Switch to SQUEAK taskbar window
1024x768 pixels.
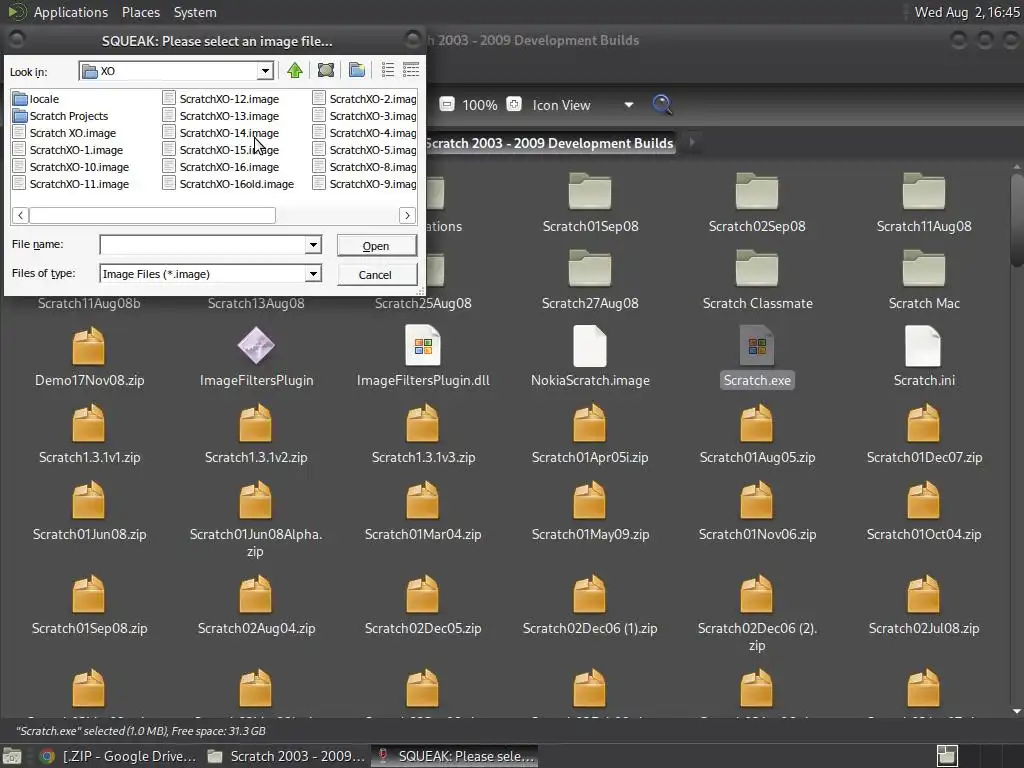[455, 756]
